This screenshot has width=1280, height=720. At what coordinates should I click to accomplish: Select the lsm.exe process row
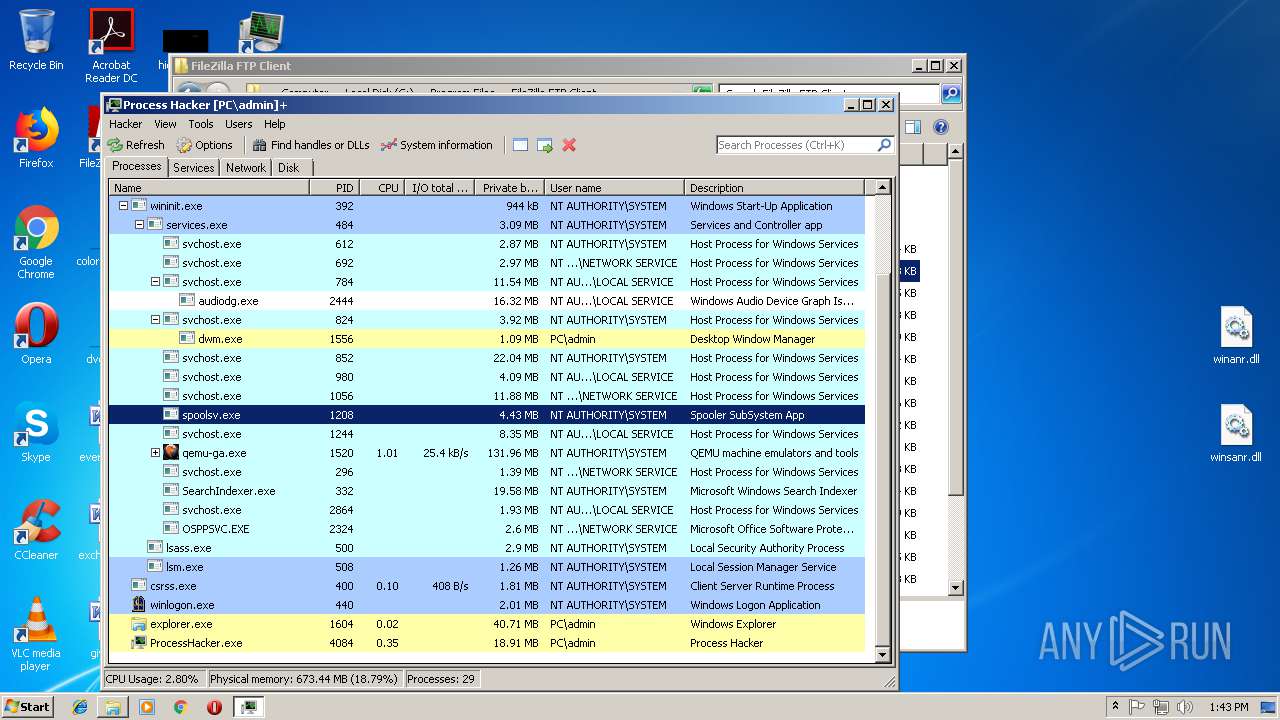point(486,567)
